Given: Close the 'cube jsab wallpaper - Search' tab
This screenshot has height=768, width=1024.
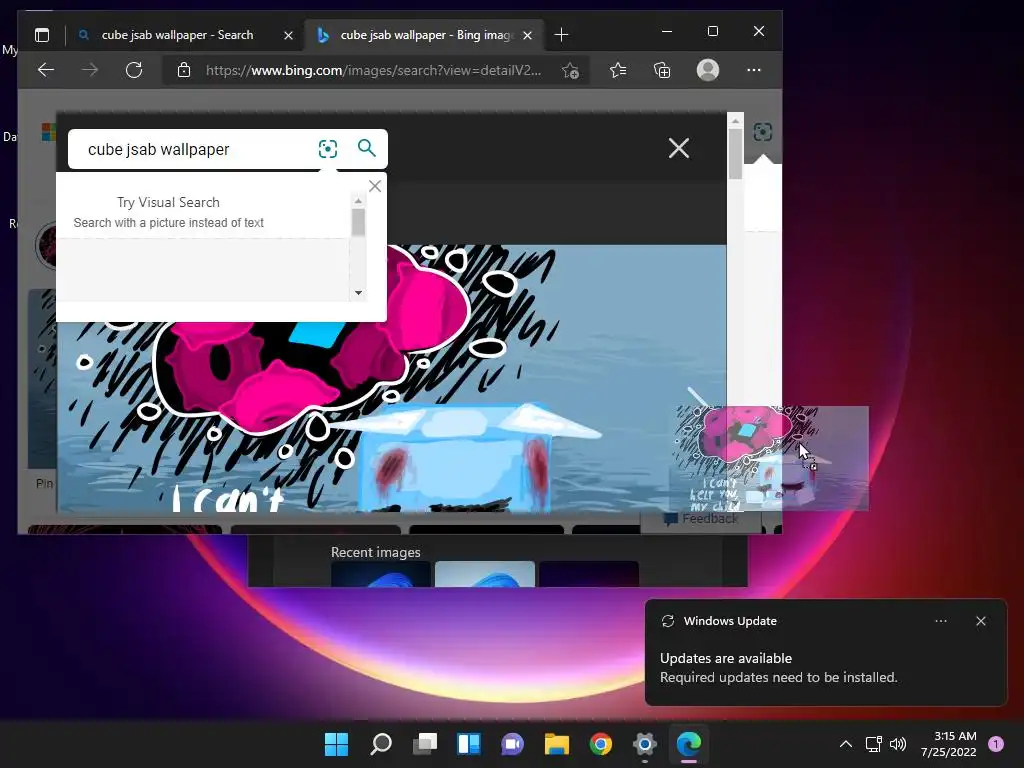Looking at the screenshot, I should pyautogui.click(x=288, y=35).
